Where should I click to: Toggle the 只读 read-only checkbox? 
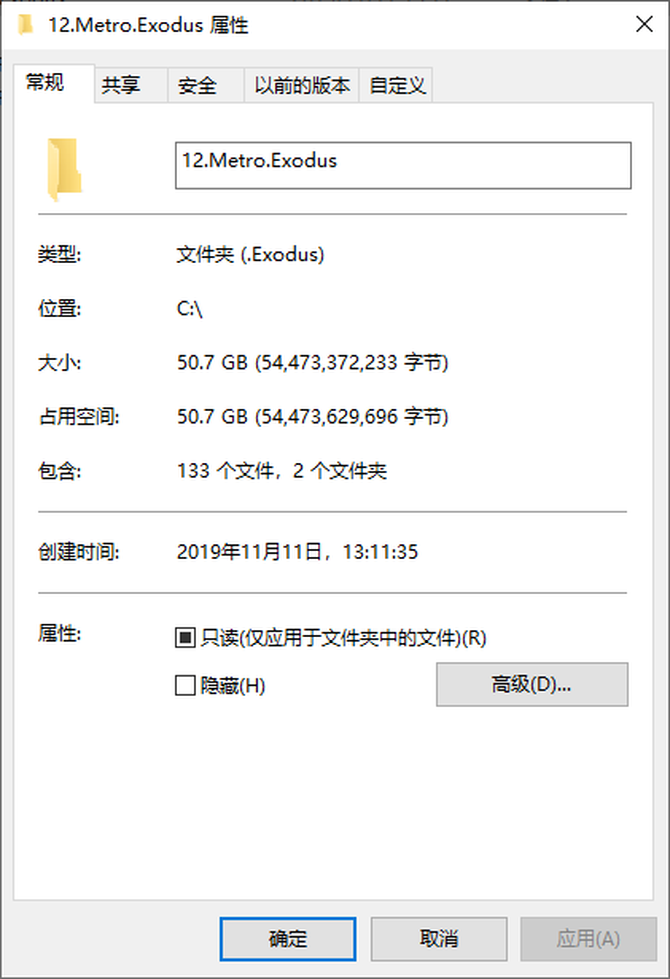[x=185, y=637]
